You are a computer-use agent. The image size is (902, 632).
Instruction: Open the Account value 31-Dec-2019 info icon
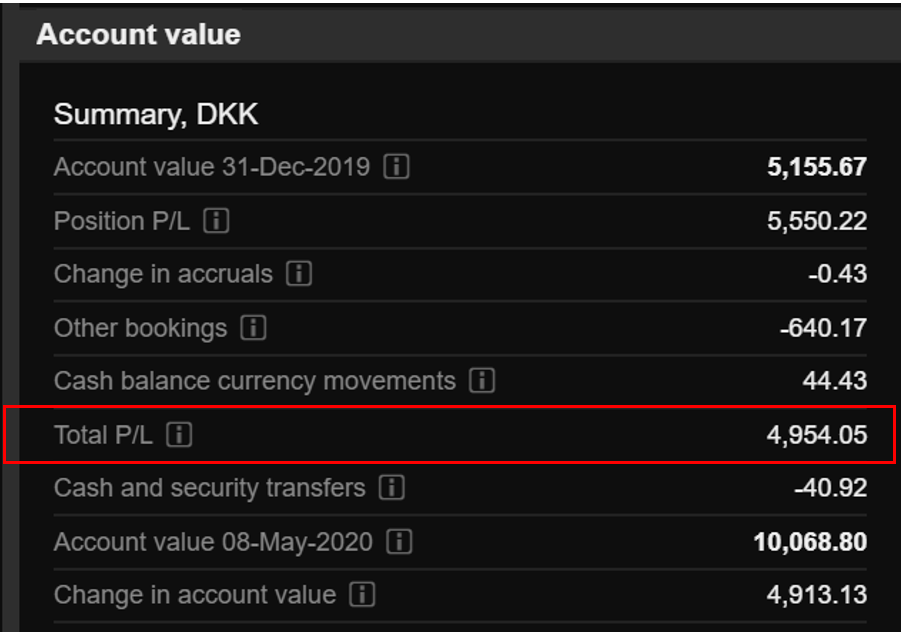click(x=396, y=167)
